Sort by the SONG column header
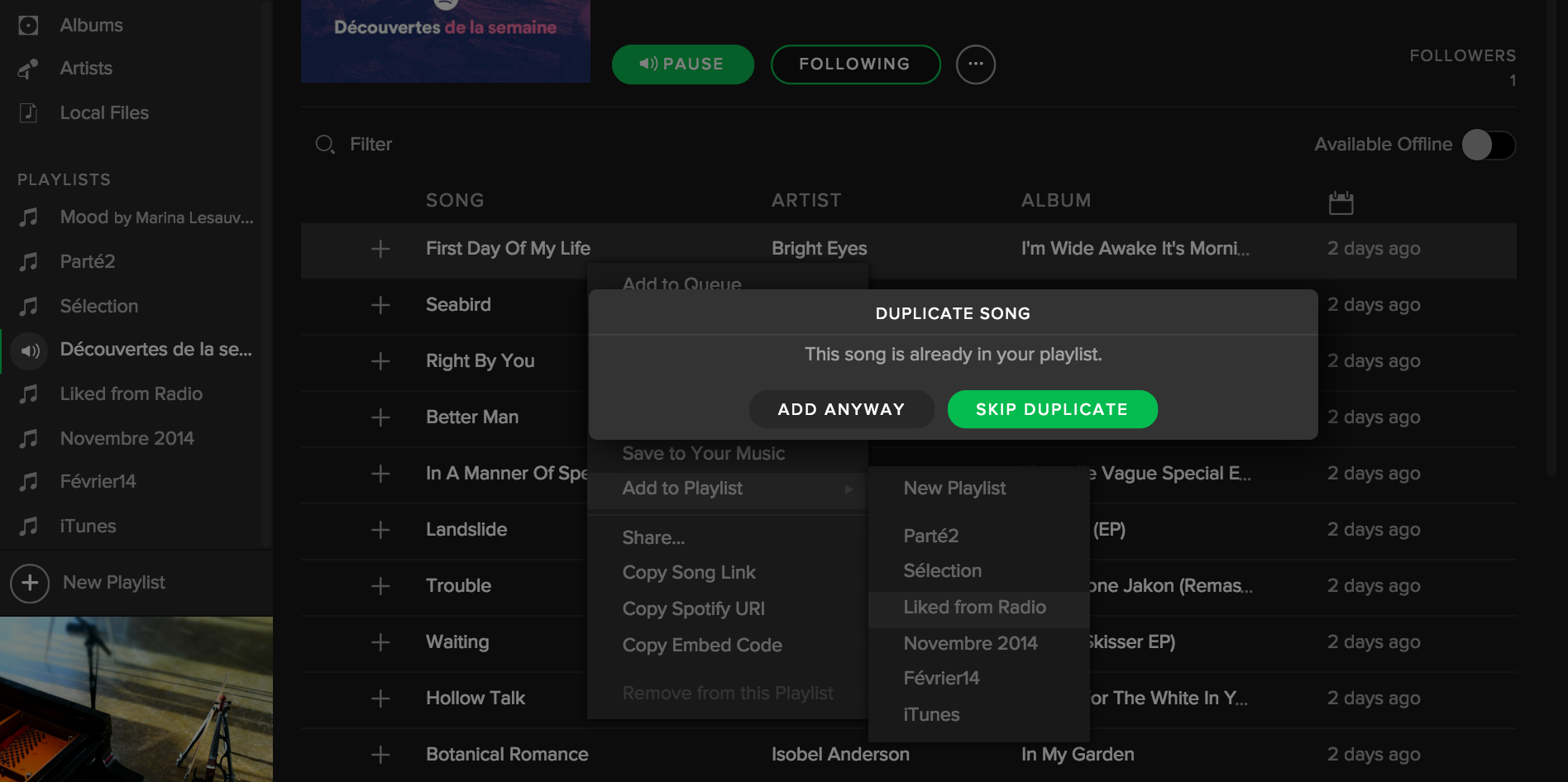 (x=455, y=200)
